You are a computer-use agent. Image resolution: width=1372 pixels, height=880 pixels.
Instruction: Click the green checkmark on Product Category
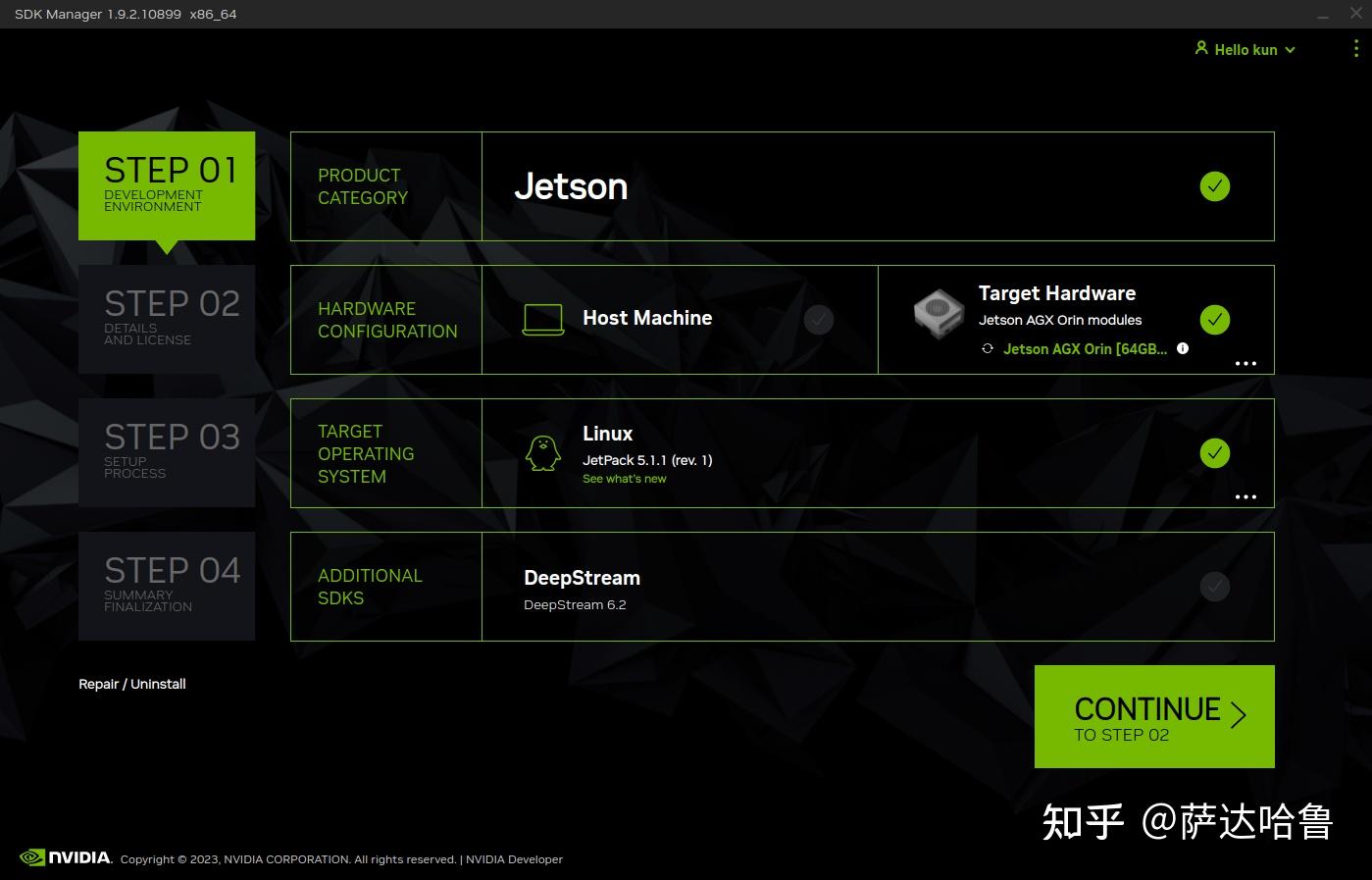(x=1214, y=186)
